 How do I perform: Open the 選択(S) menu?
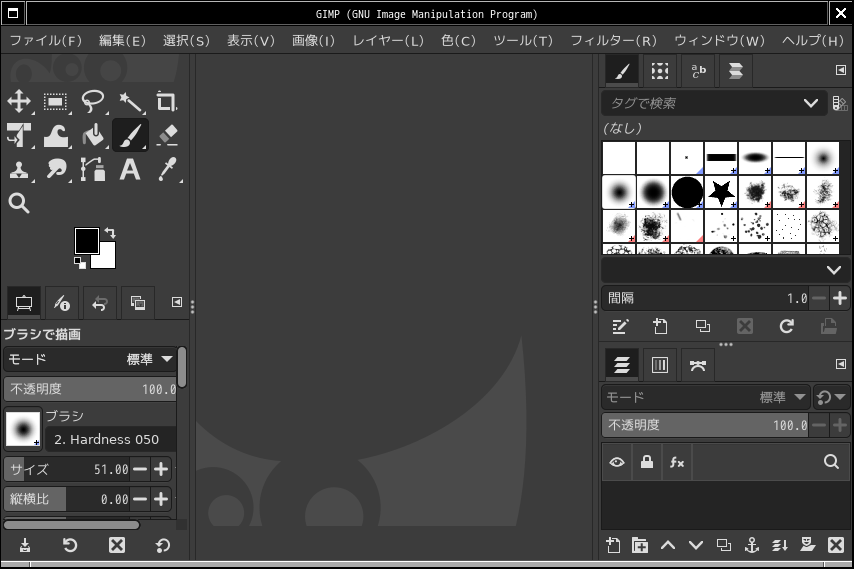coord(186,41)
